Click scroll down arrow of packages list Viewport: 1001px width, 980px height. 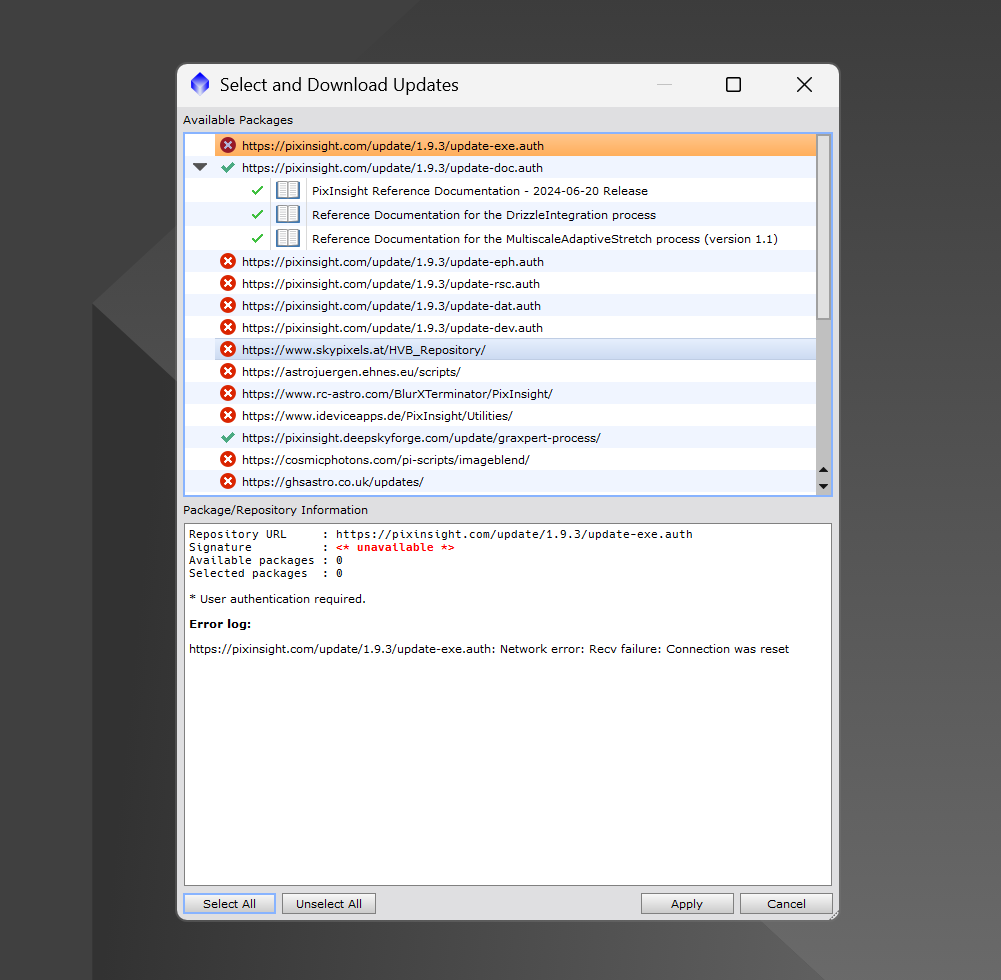pos(824,486)
